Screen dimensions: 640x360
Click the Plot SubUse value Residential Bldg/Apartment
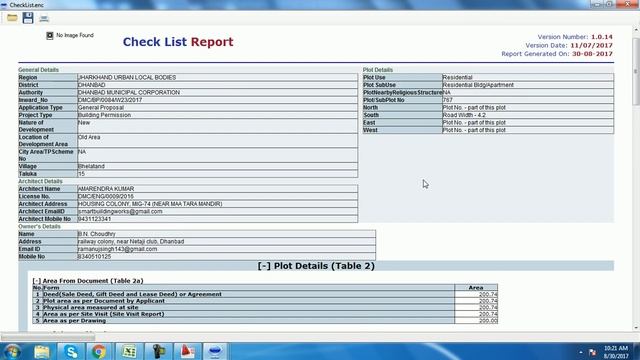478,85
